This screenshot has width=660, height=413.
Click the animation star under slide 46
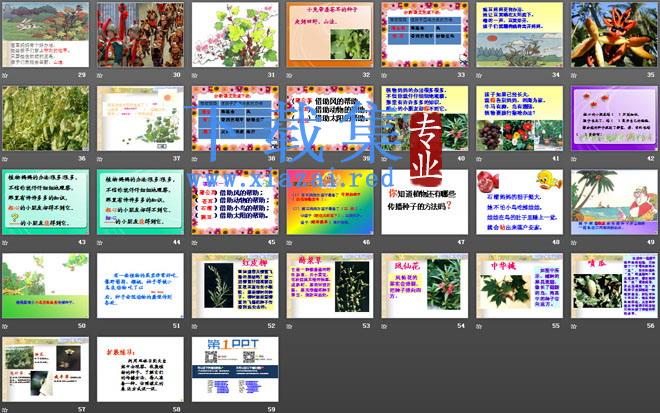pyautogui.click(x=289, y=243)
